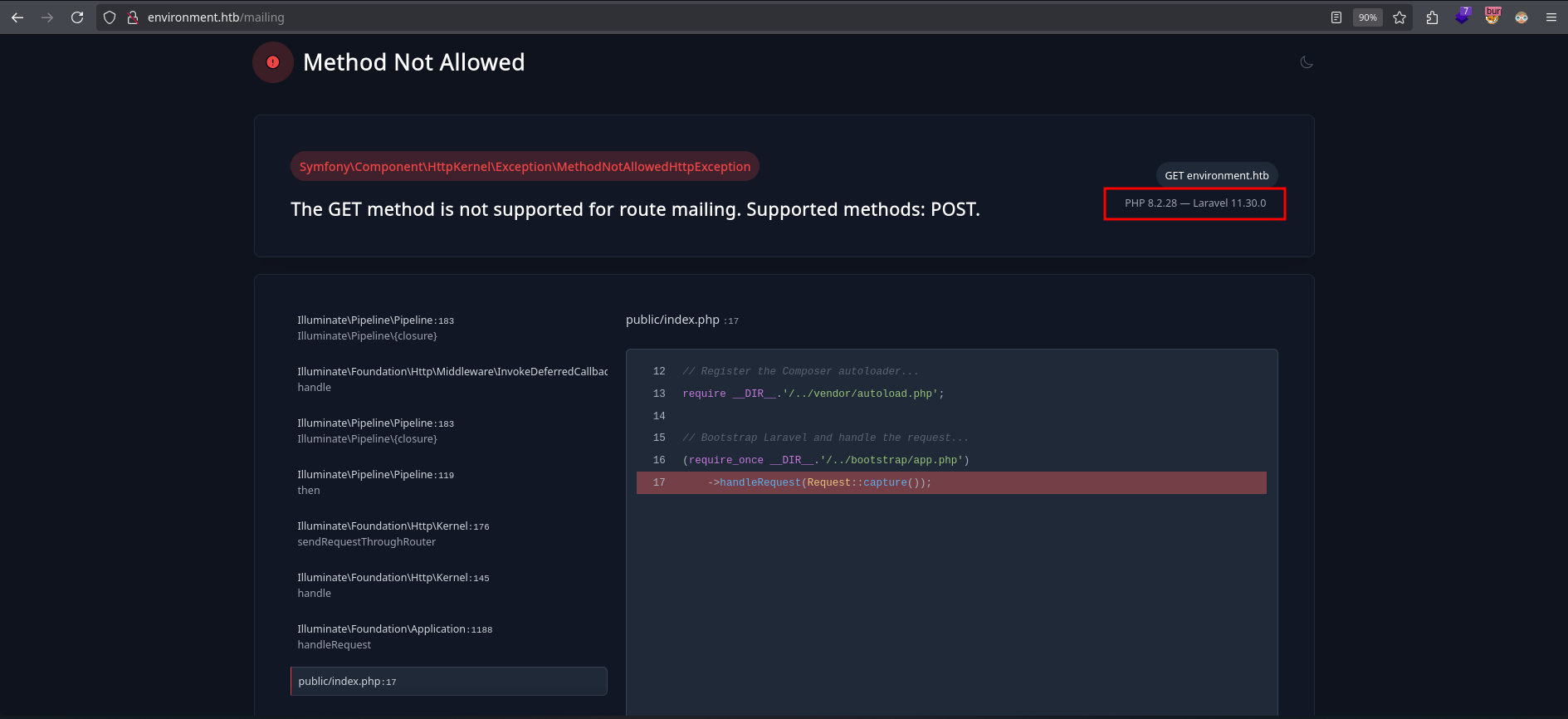Image resolution: width=1568 pixels, height=719 pixels.
Task: Bookmark this page with the star
Action: coord(1399,17)
